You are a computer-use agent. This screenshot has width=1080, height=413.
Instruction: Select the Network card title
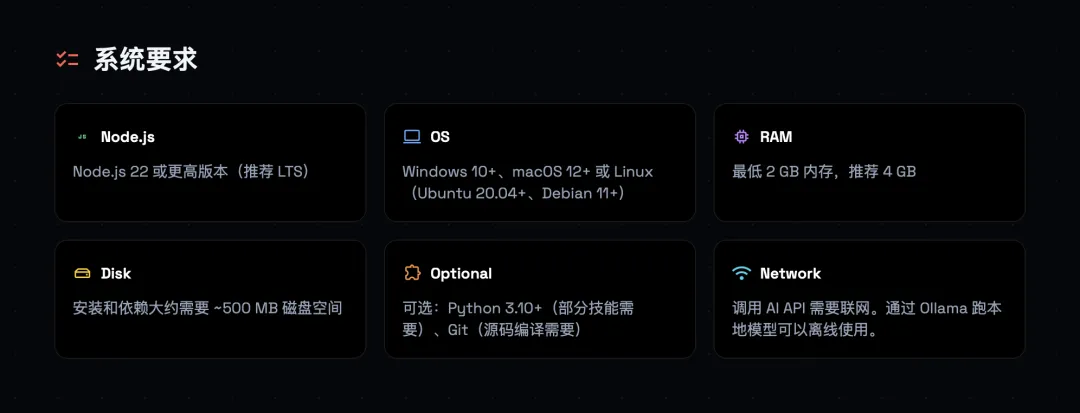click(790, 273)
